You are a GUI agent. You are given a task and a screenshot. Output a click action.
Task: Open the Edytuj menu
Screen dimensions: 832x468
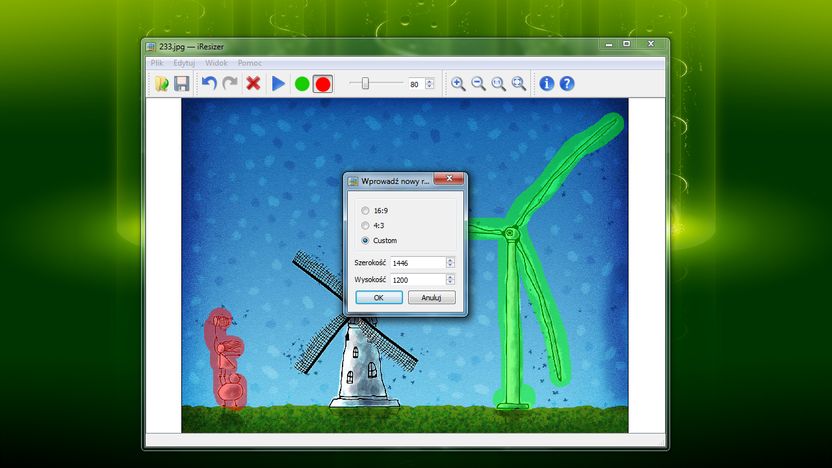[184, 63]
